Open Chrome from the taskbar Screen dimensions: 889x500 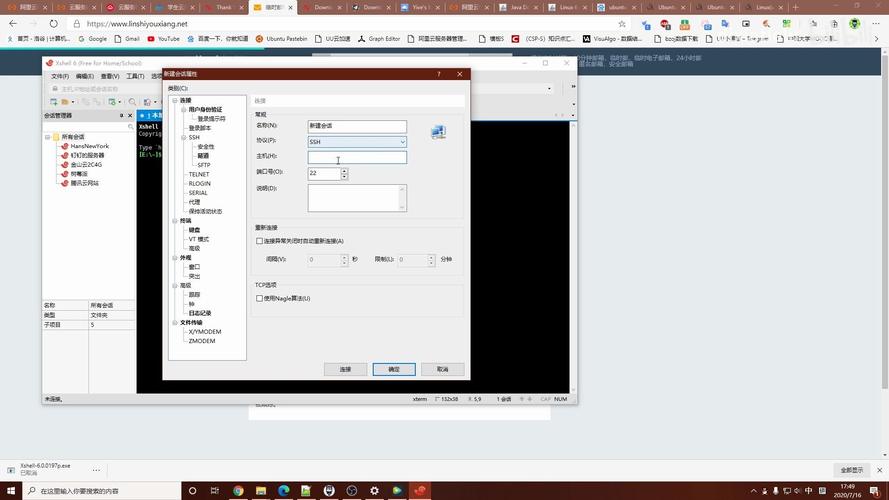(x=238, y=490)
